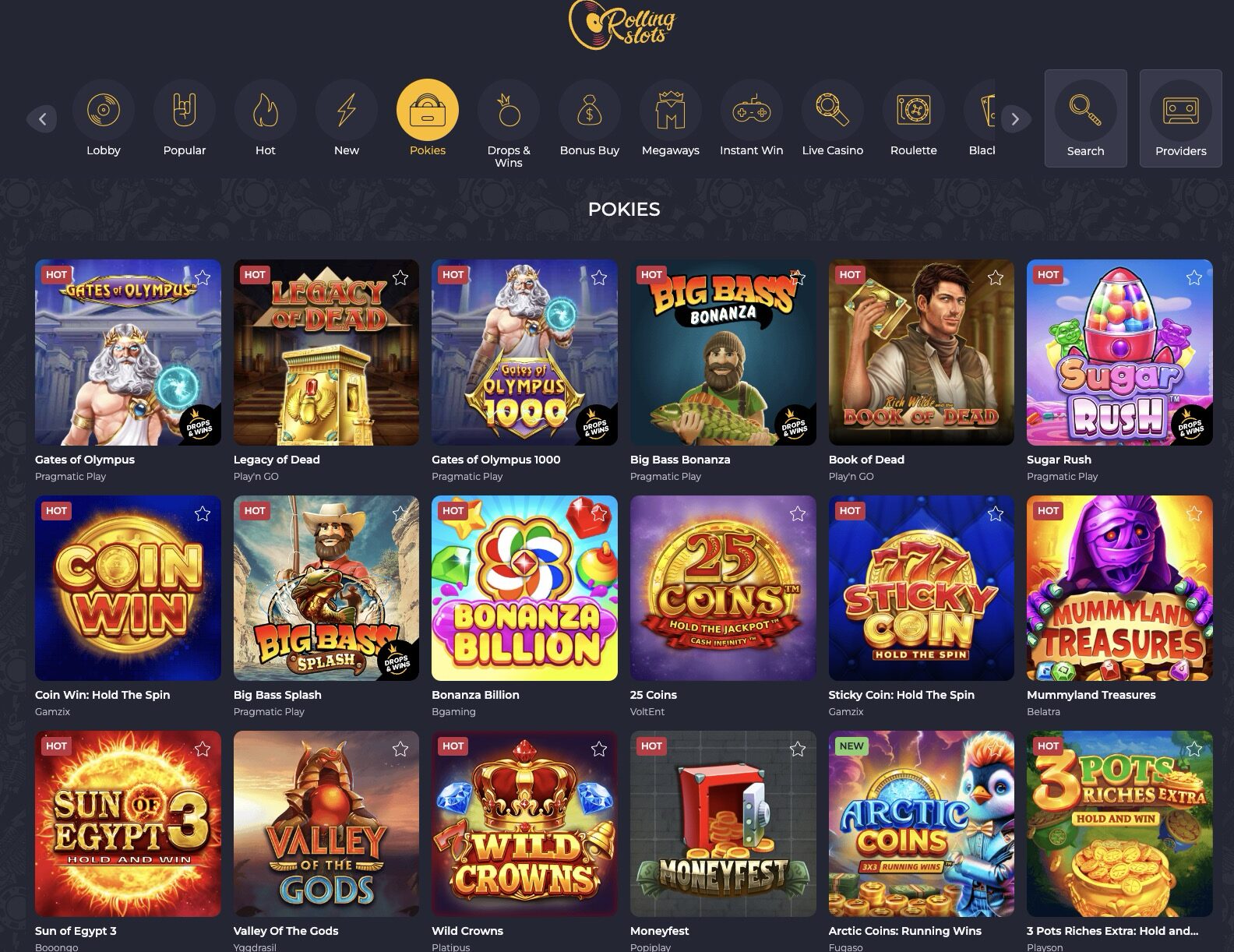Open the Lobby vinyl record icon
Viewport: 1234px width, 952px height.
click(x=104, y=110)
